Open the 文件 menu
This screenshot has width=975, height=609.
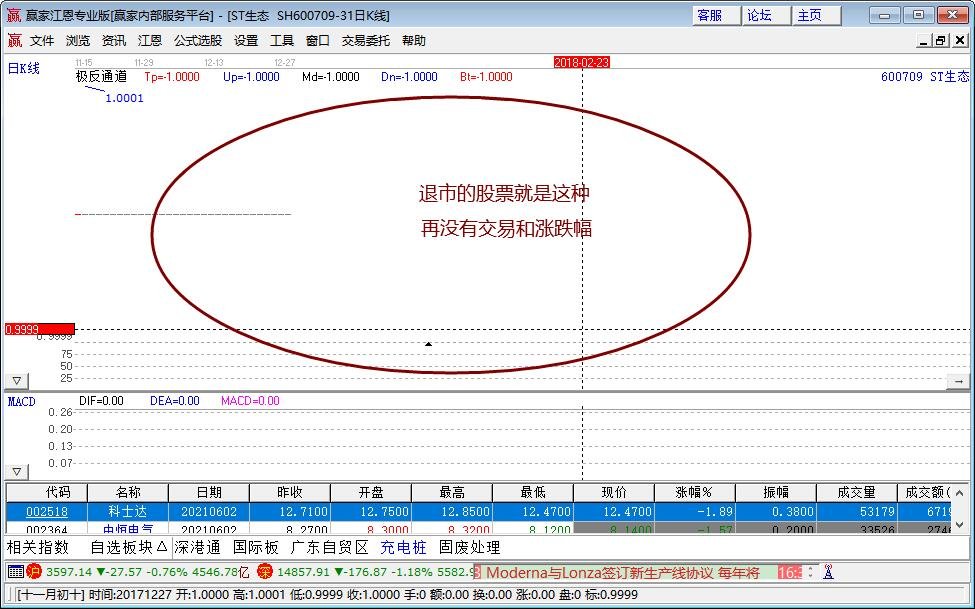click(42, 40)
